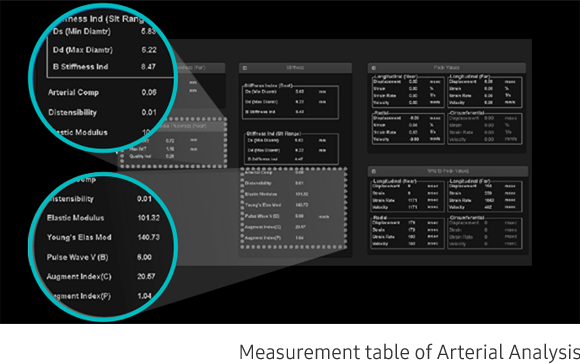
Task: Click Ds (Min Diamtr) in the upper Stiffness Index group
Action: click(262, 91)
